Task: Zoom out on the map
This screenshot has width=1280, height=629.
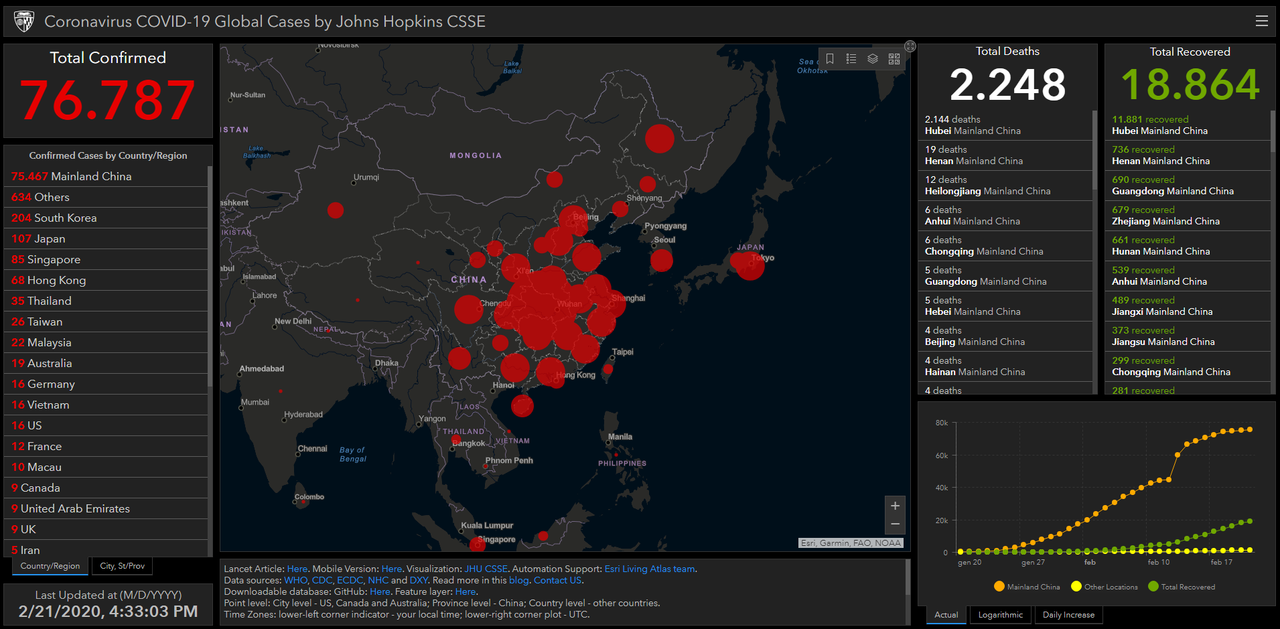Action: pyautogui.click(x=895, y=524)
